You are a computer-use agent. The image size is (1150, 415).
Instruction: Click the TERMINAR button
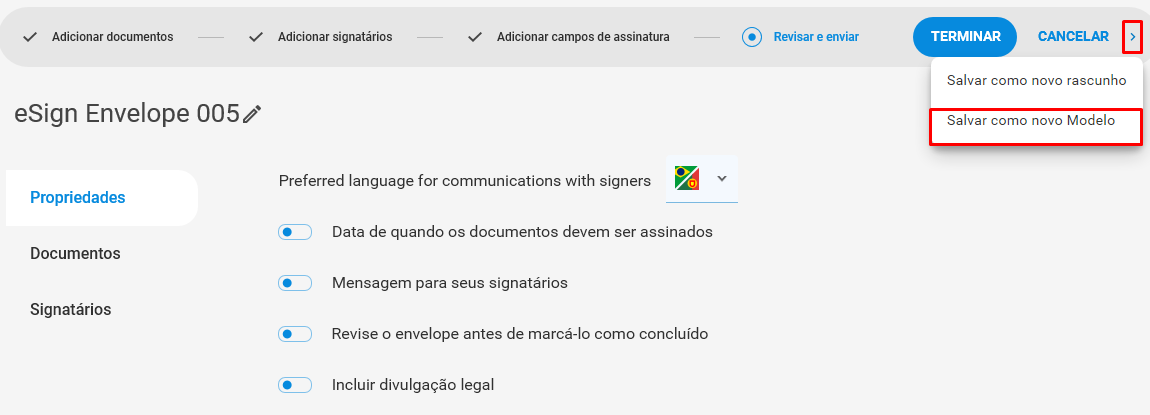coord(965,37)
